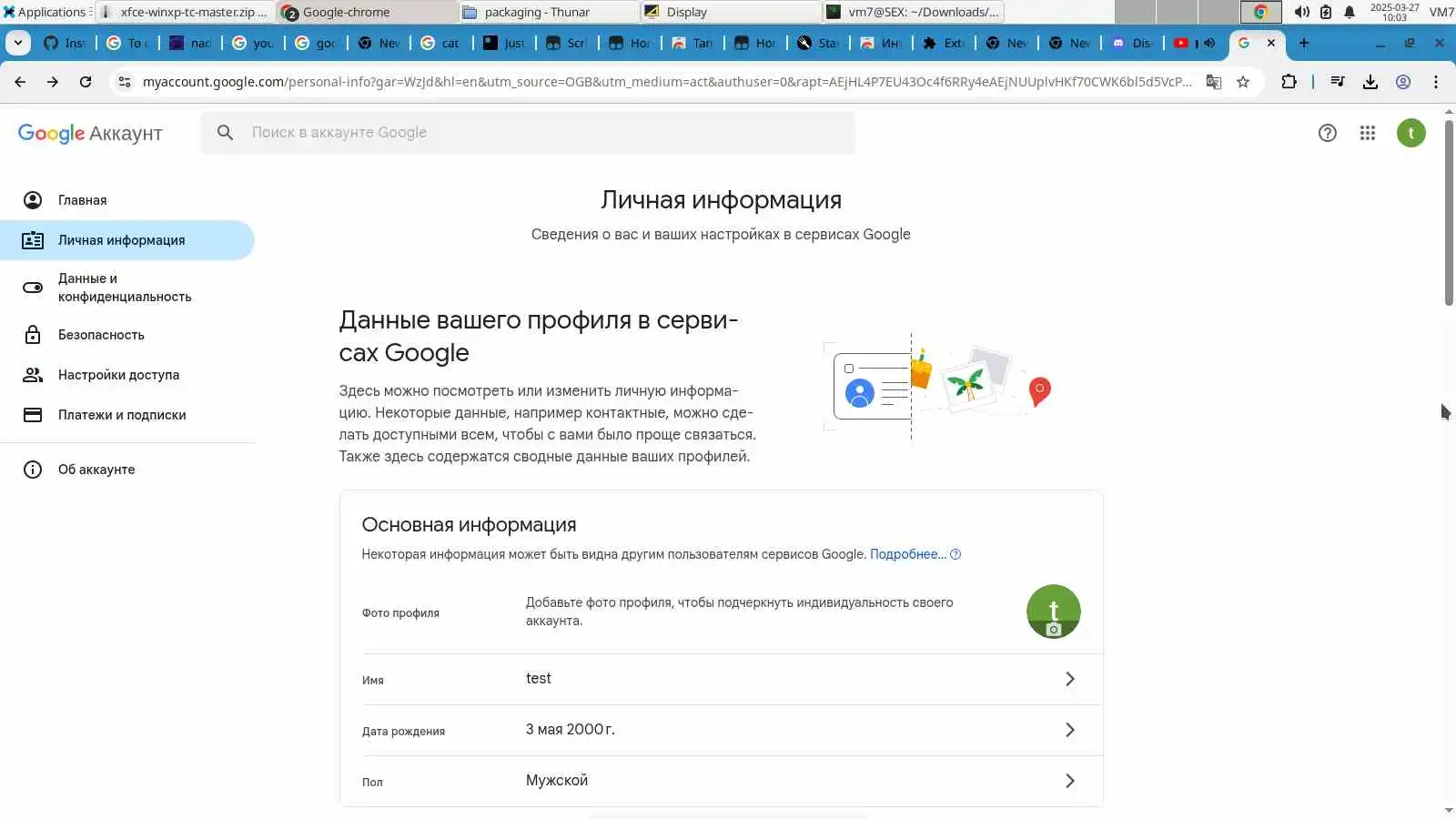
Task: Change profile photo via large avatar
Action: point(1054,612)
